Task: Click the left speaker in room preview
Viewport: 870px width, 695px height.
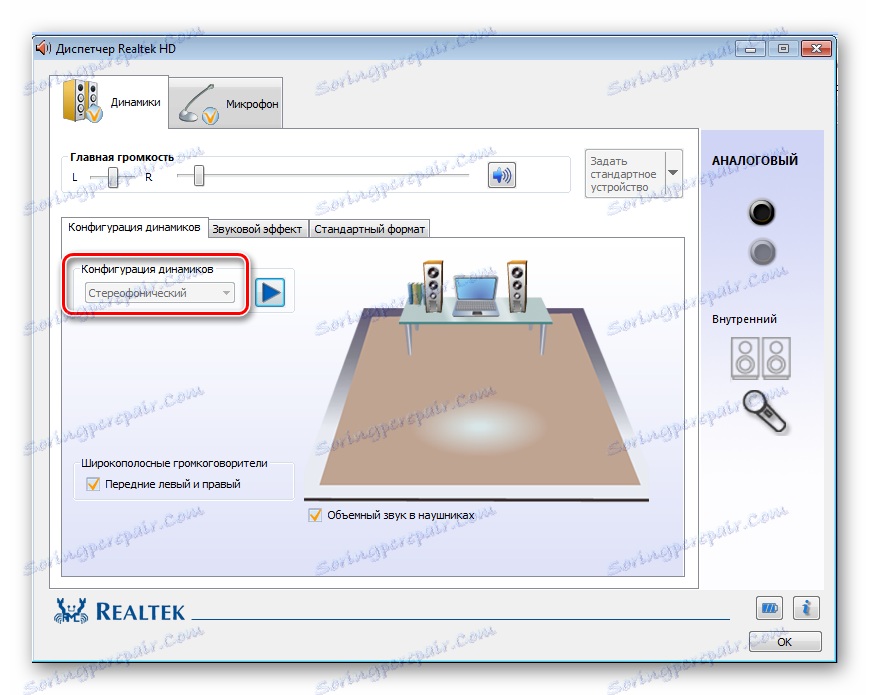Action: (433, 286)
